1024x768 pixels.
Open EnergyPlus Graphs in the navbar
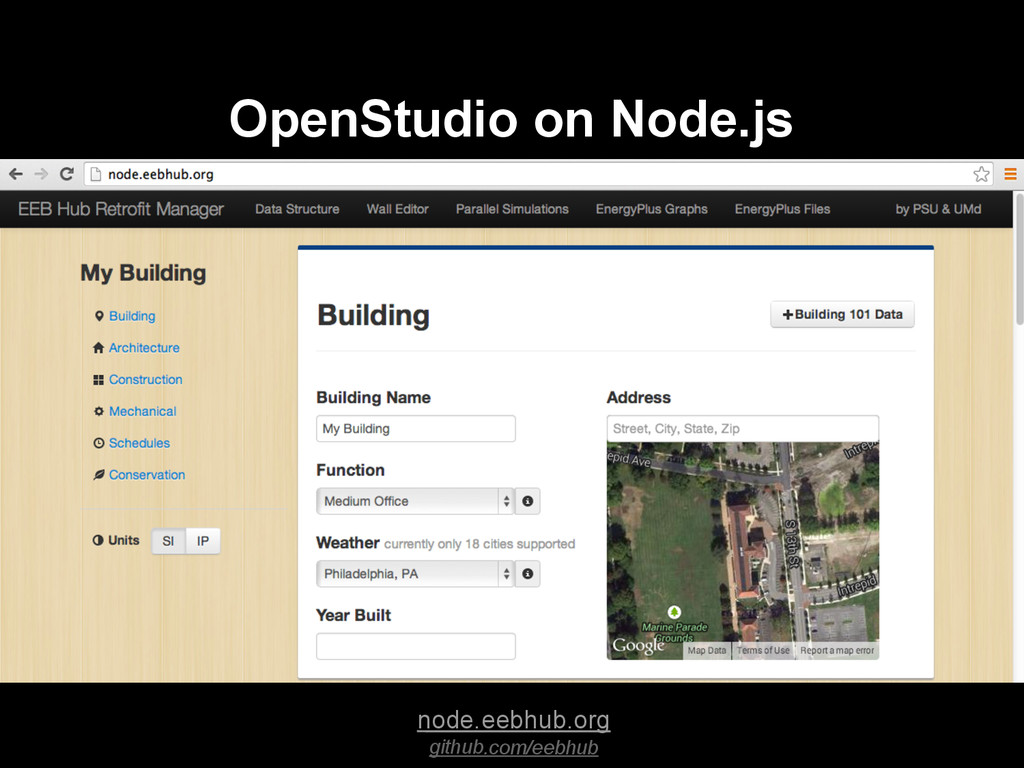652,209
